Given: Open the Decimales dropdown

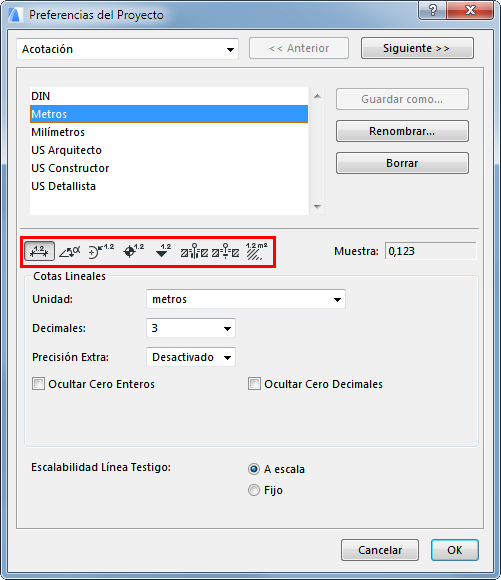Looking at the screenshot, I should [191, 328].
